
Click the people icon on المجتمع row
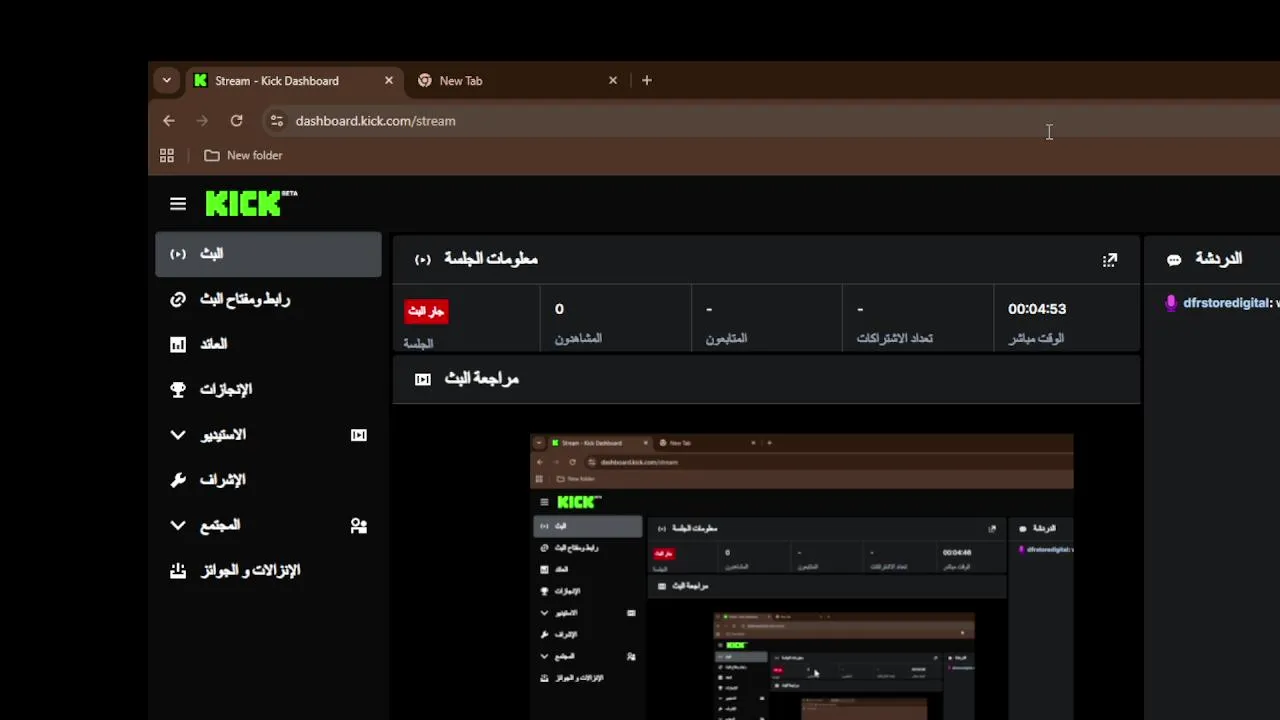tap(359, 525)
